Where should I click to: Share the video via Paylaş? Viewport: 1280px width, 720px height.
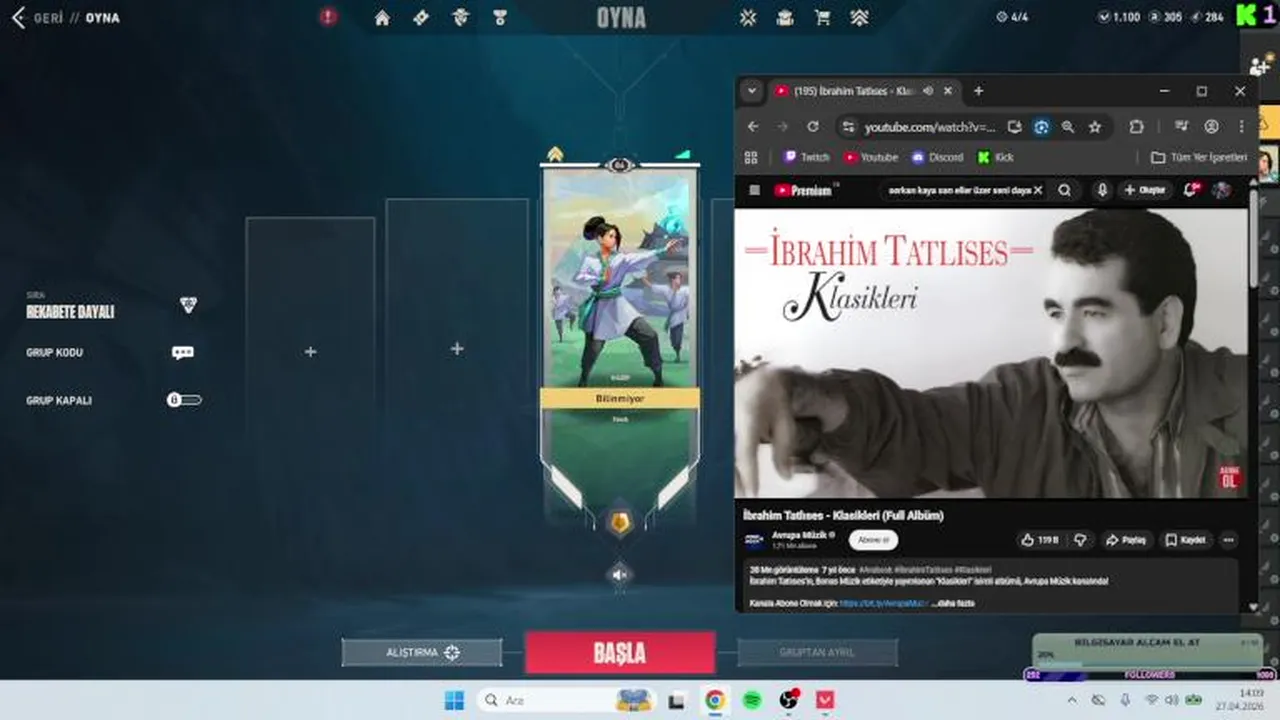tap(1126, 540)
